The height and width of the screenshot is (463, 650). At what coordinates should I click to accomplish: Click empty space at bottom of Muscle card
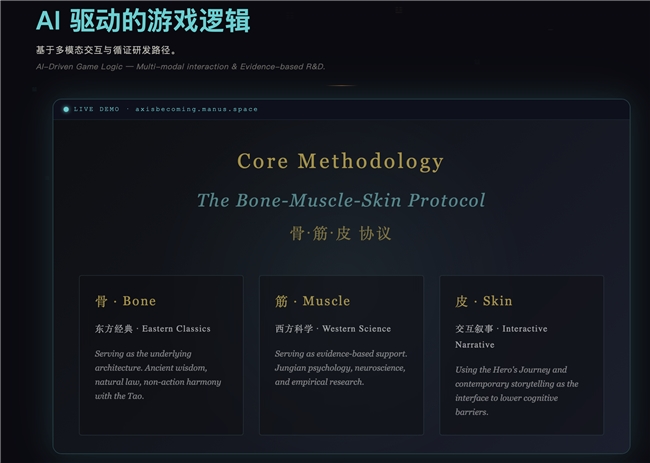click(340, 415)
